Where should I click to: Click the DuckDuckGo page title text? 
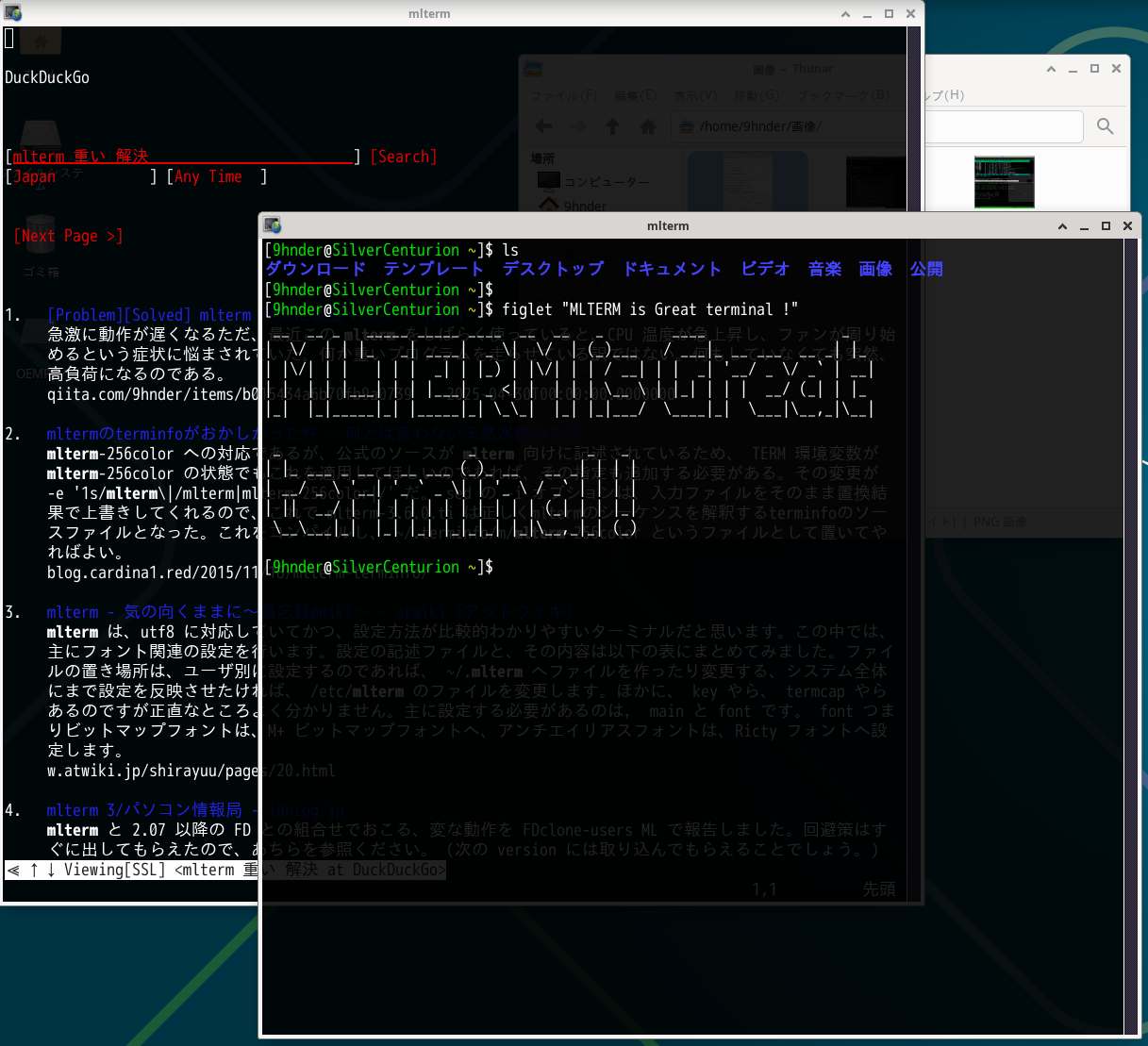coord(47,77)
